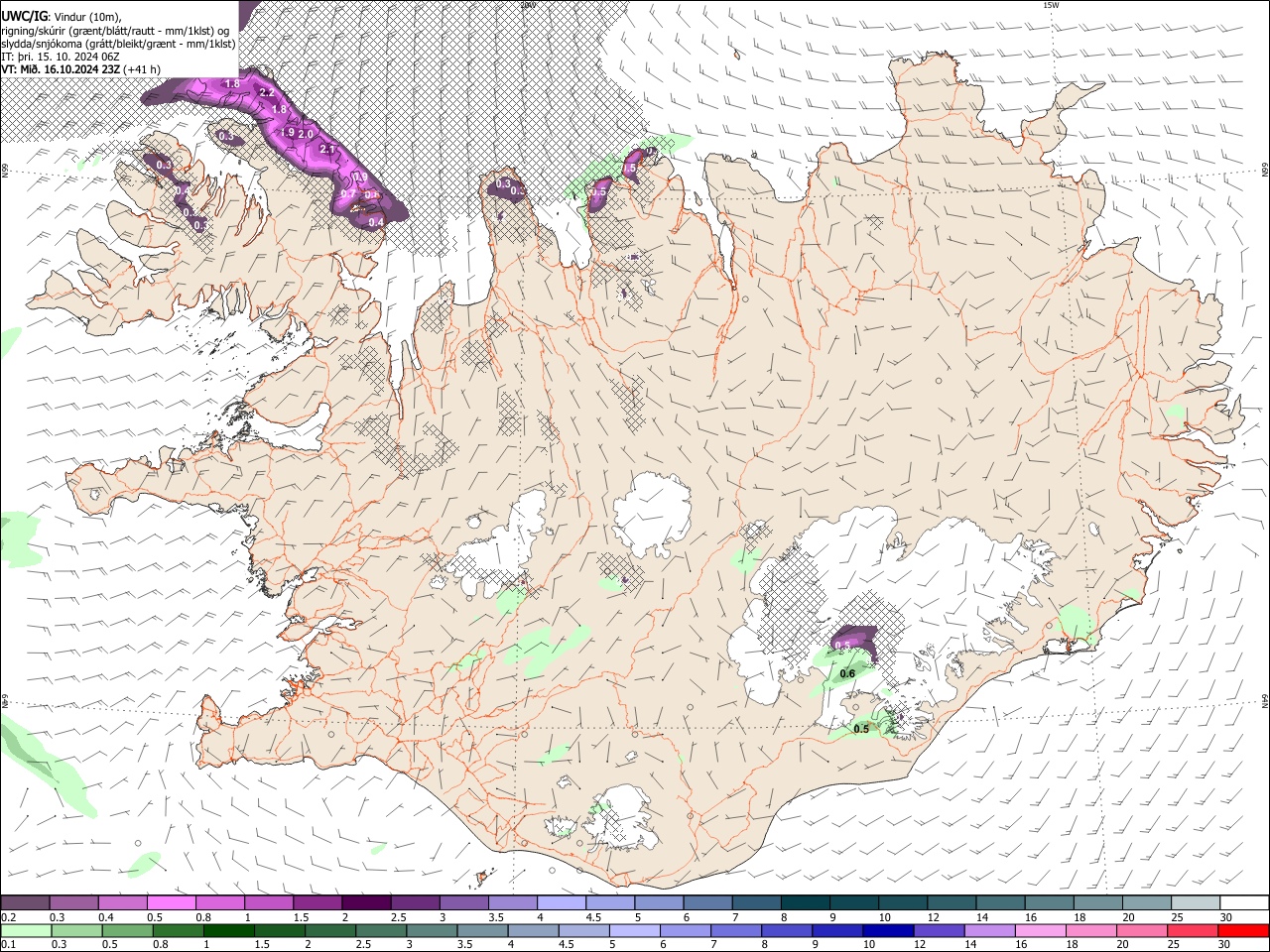This screenshot has height=952, width=1270.
Task: Pick the palest green 0.1 swatch, lower scale
Action: 26,931
